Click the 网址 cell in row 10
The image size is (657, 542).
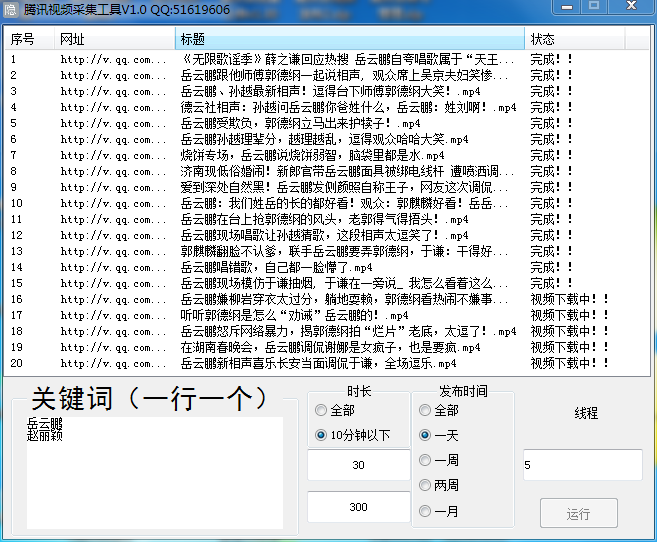(x=113, y=204)
